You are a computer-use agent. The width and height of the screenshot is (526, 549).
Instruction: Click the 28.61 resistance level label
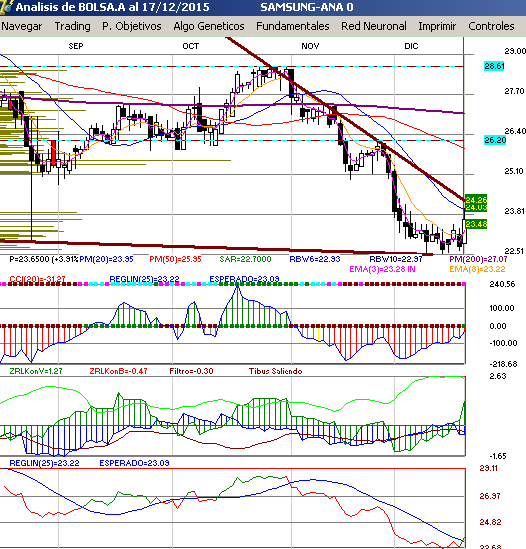(x=494, y=66)
